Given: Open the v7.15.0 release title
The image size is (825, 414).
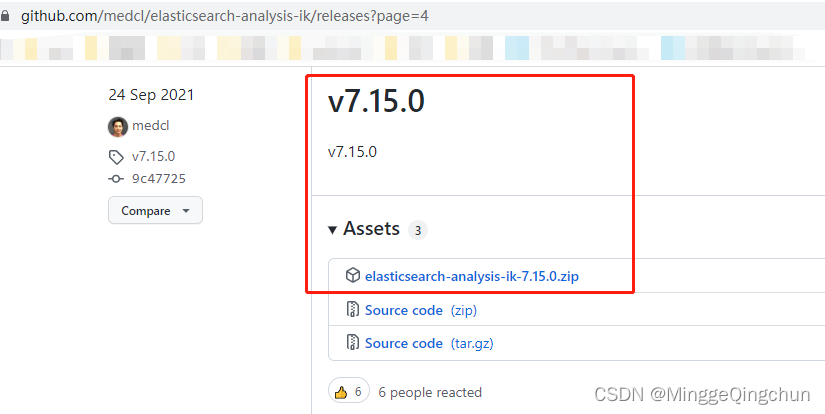Looking at the screenshot, I should coord(376,102).
